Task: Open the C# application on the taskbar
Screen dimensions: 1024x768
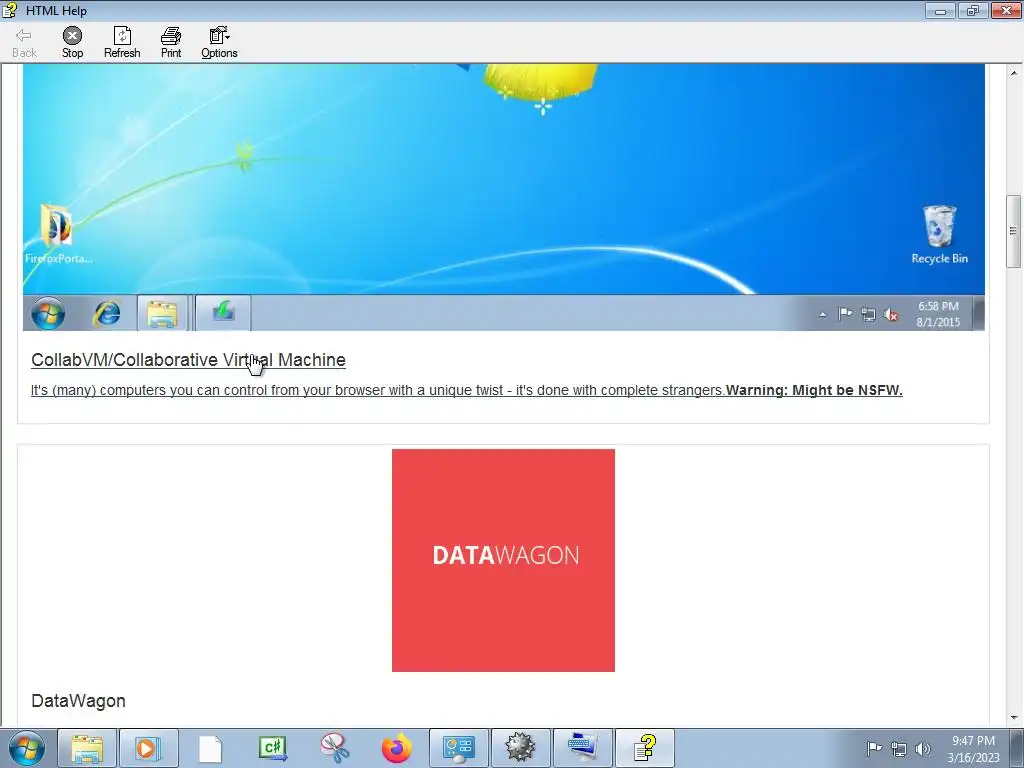Action: click(272, 748)
